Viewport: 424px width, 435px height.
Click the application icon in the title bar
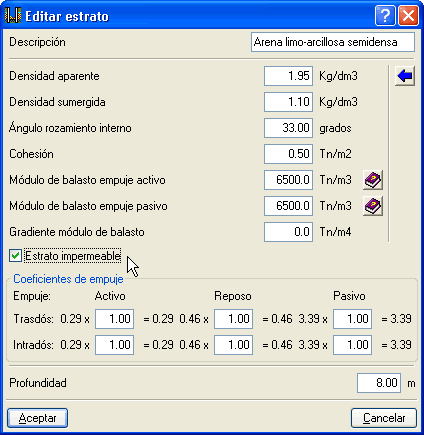pyautogui.click(x=13, y=16)
